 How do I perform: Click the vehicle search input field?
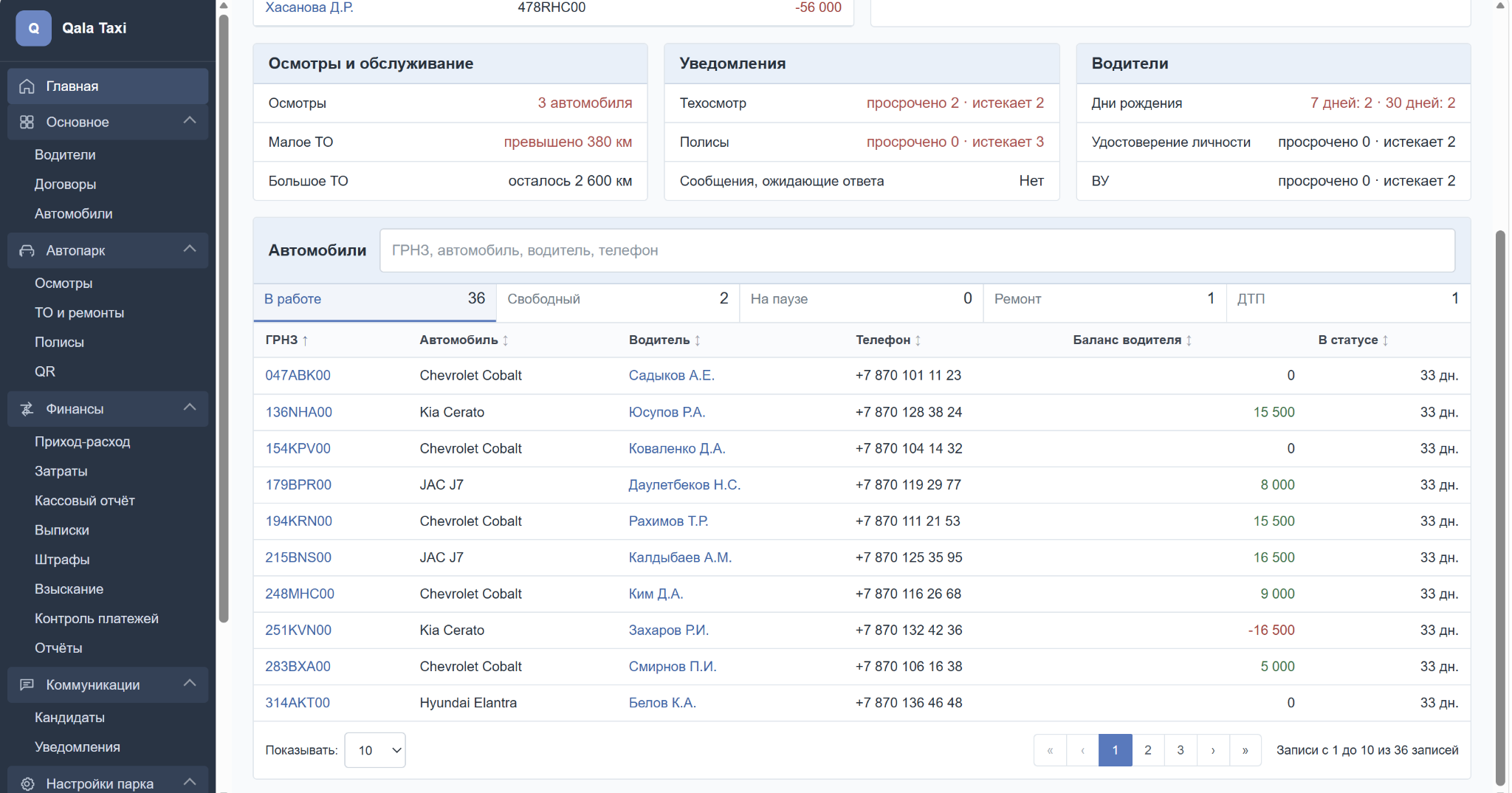pos(917,251)
